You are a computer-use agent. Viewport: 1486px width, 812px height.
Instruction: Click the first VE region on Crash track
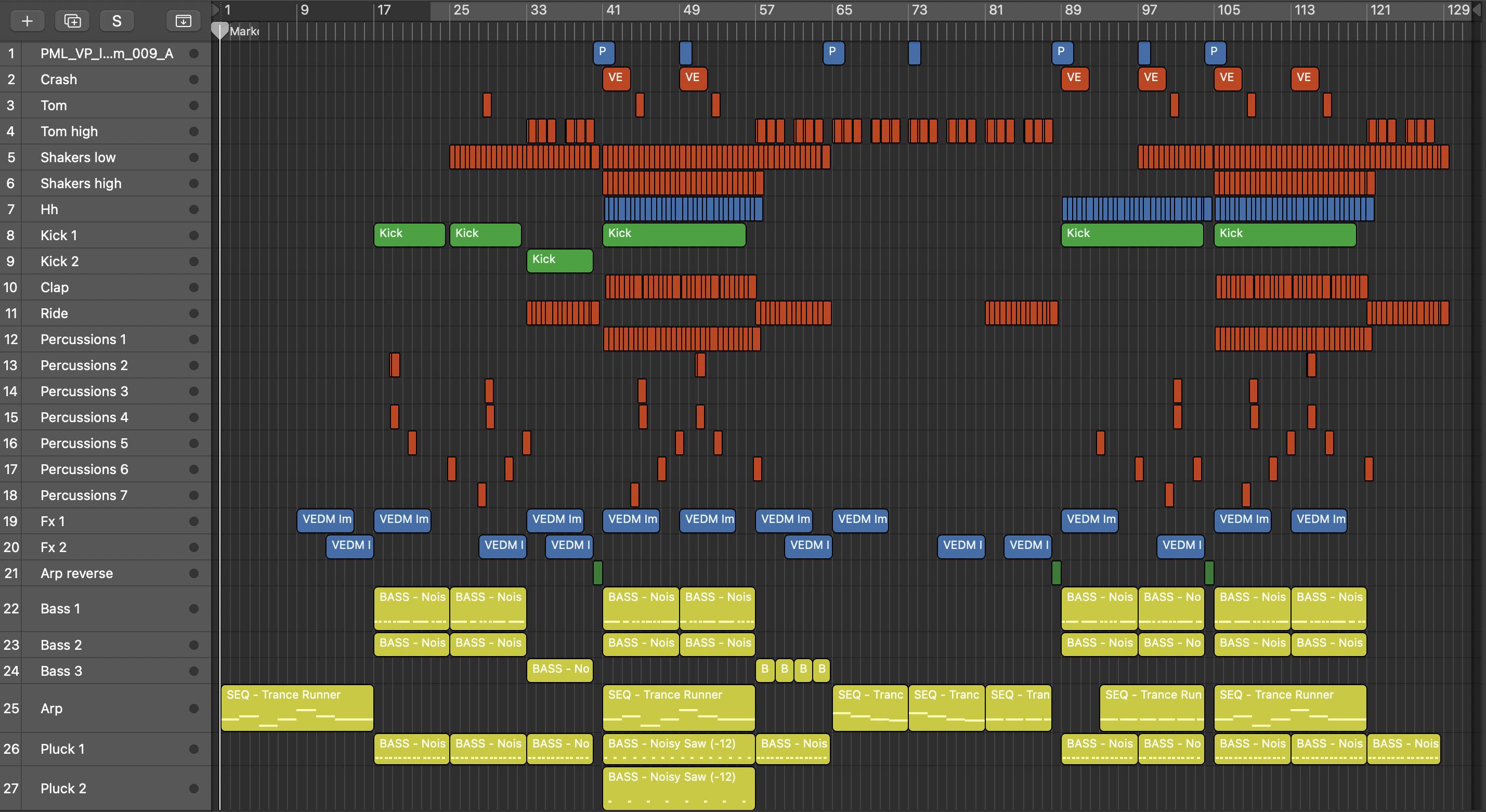(x=616, y=78)
